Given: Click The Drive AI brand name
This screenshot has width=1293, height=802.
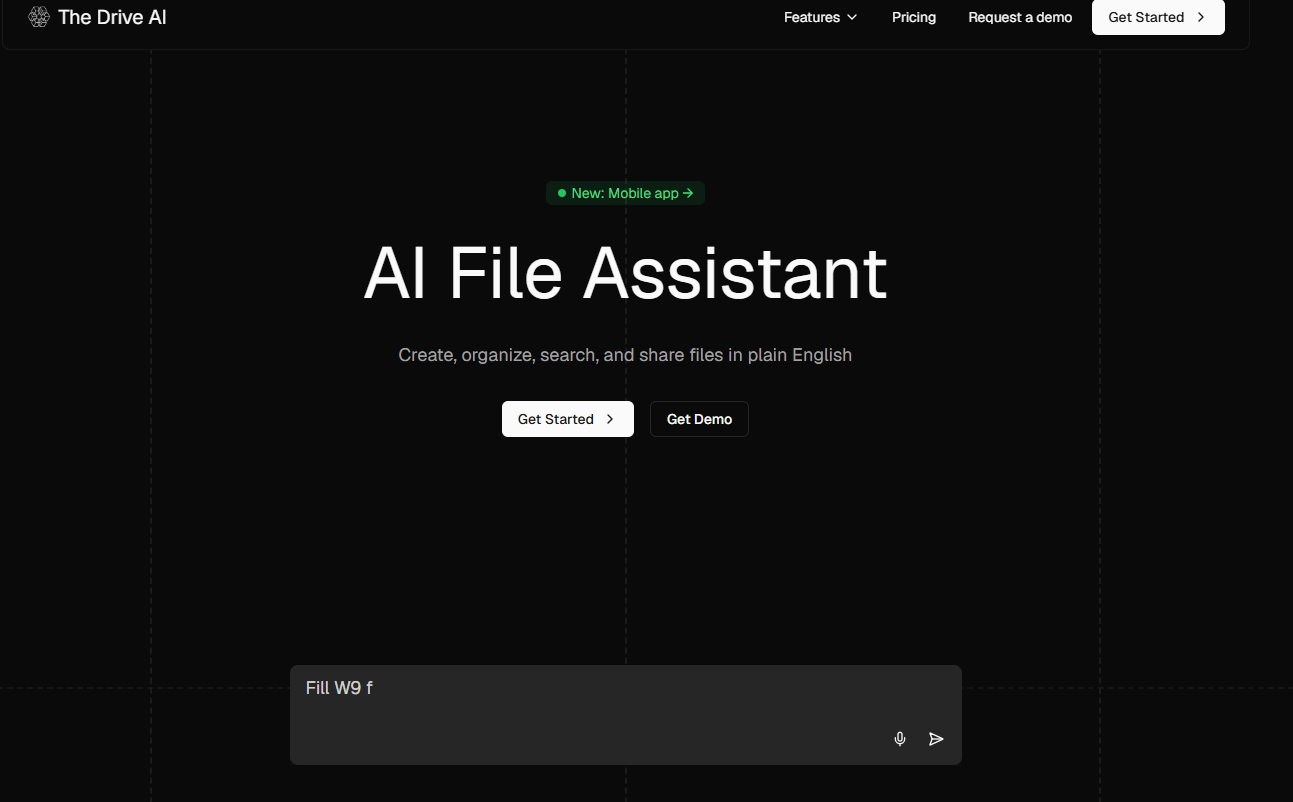Looking at the screenshot, I should coord(112,17).
